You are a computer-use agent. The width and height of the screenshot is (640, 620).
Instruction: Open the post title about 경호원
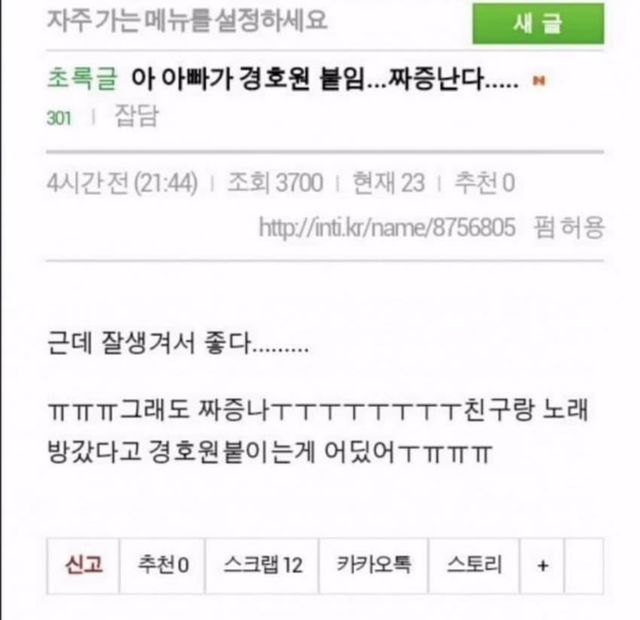(324, 78)
